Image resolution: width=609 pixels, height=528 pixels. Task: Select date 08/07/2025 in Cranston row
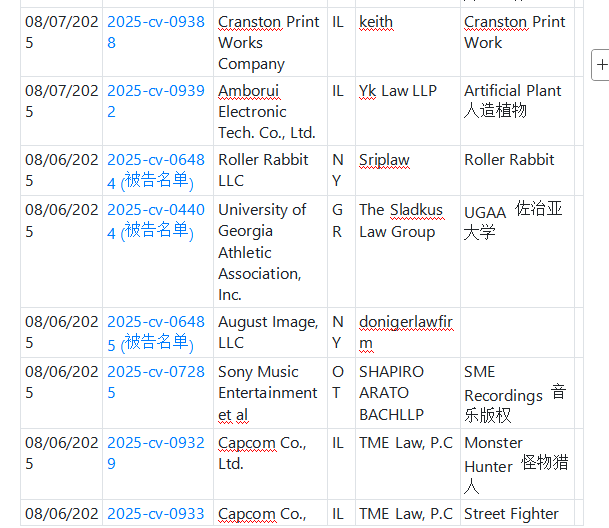tap(61, 42)
